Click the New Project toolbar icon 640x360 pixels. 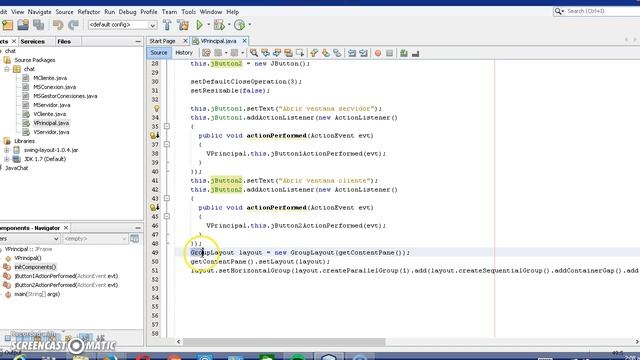(x=8, y=25)
